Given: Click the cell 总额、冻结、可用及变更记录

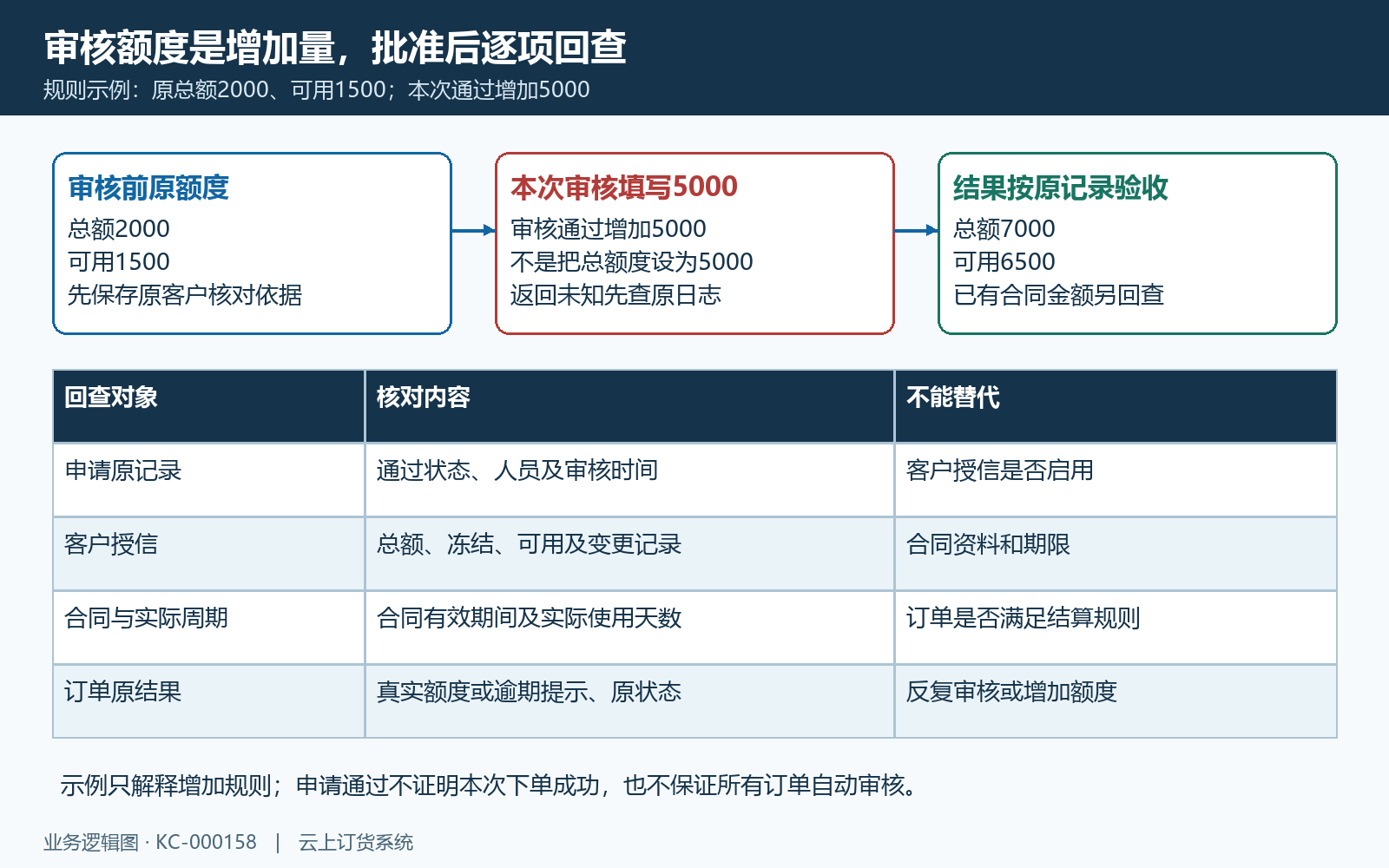Looking at the screenshot, I should [629, 554].
